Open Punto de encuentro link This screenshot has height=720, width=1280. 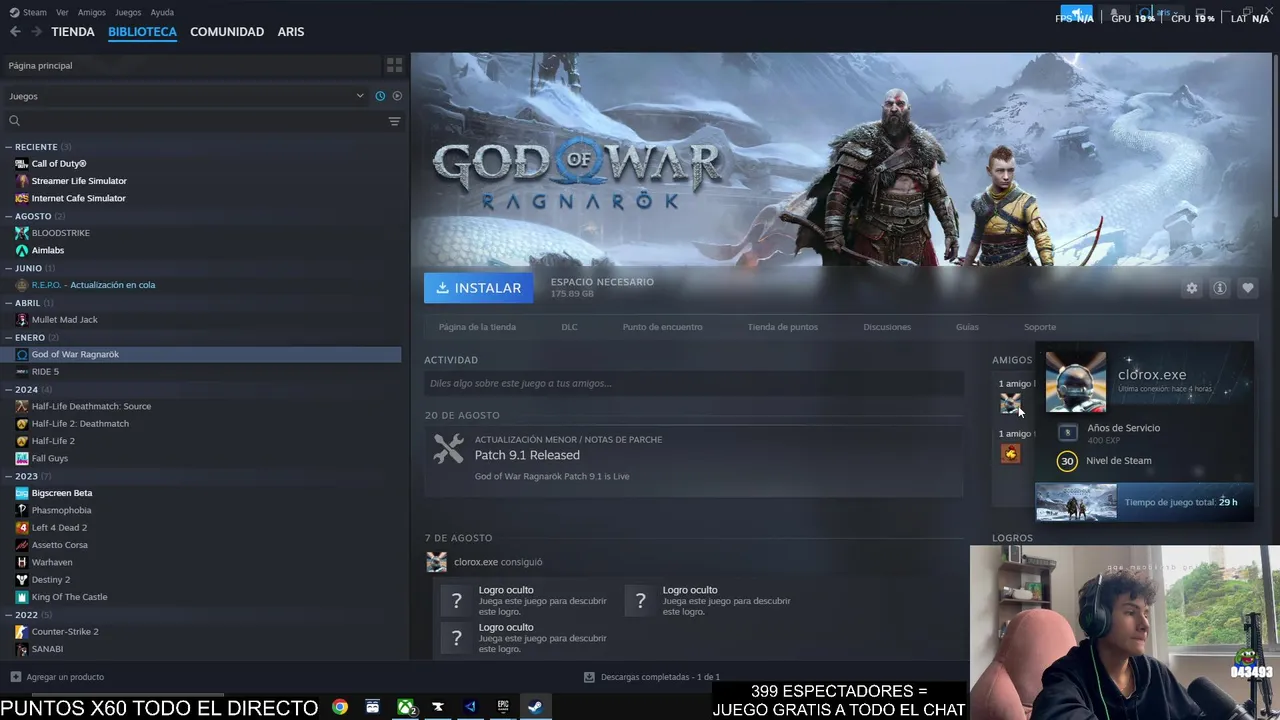click(x=662, y=327)
